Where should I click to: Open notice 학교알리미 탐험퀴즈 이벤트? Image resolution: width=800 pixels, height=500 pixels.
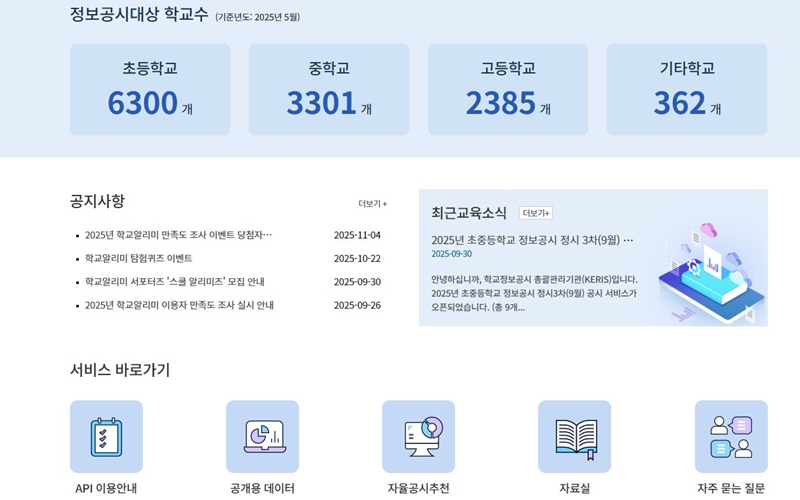138,258
